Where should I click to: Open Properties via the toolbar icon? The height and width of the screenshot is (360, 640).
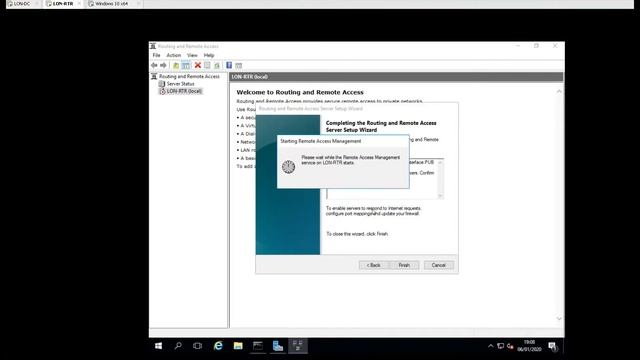point(207,65)
